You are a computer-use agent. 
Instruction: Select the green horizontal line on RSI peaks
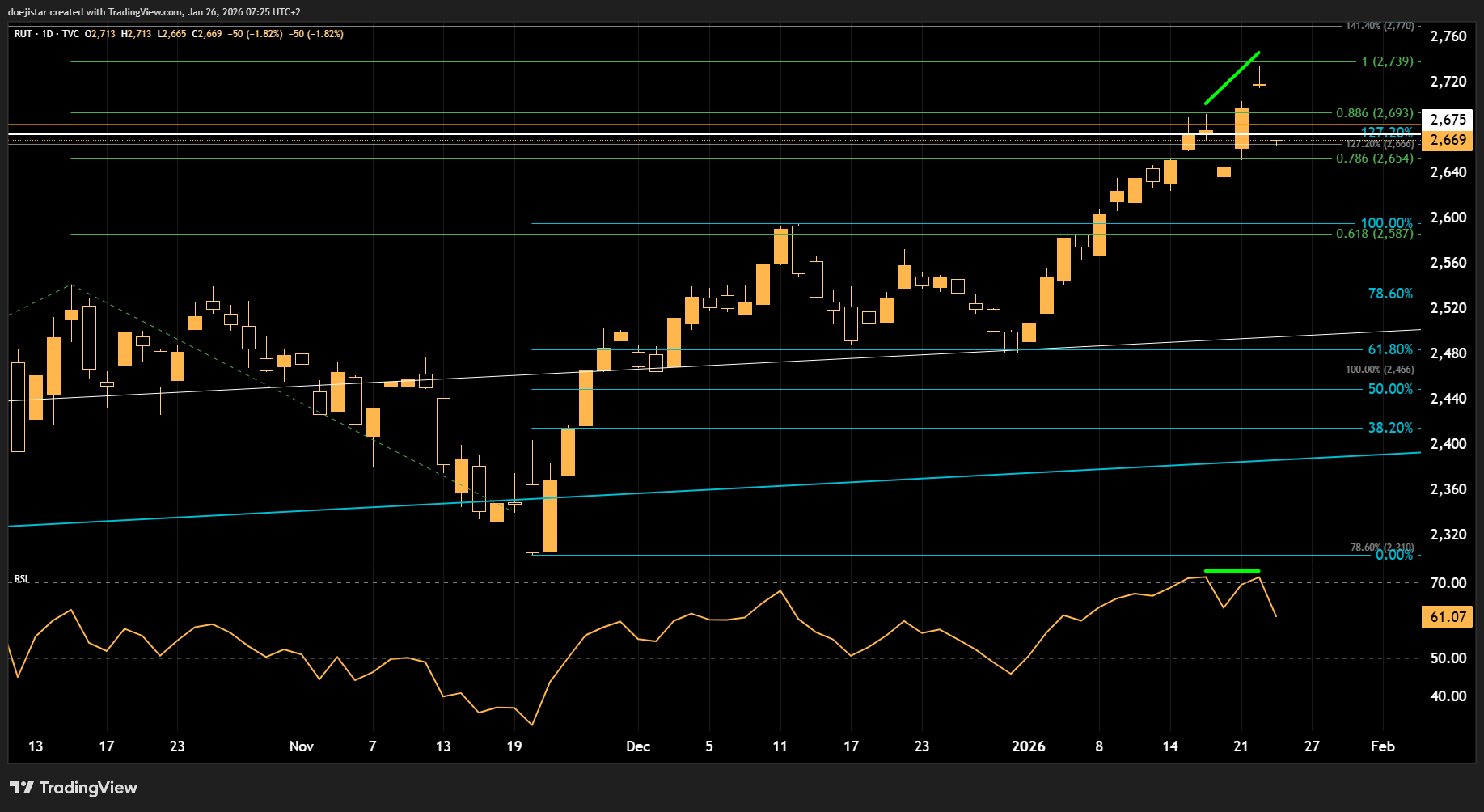(1232, 571)
